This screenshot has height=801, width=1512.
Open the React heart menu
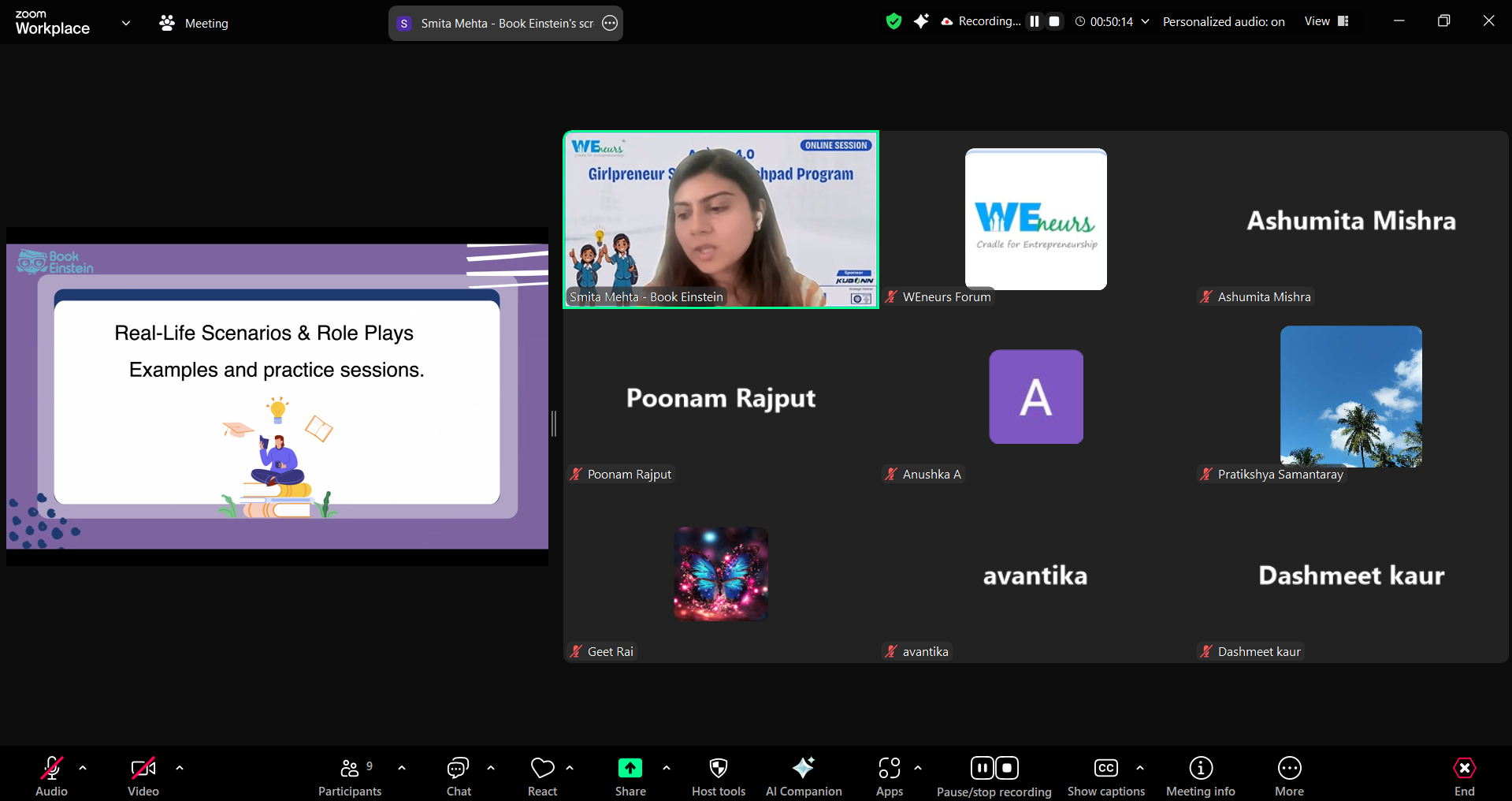click(542, 777)
